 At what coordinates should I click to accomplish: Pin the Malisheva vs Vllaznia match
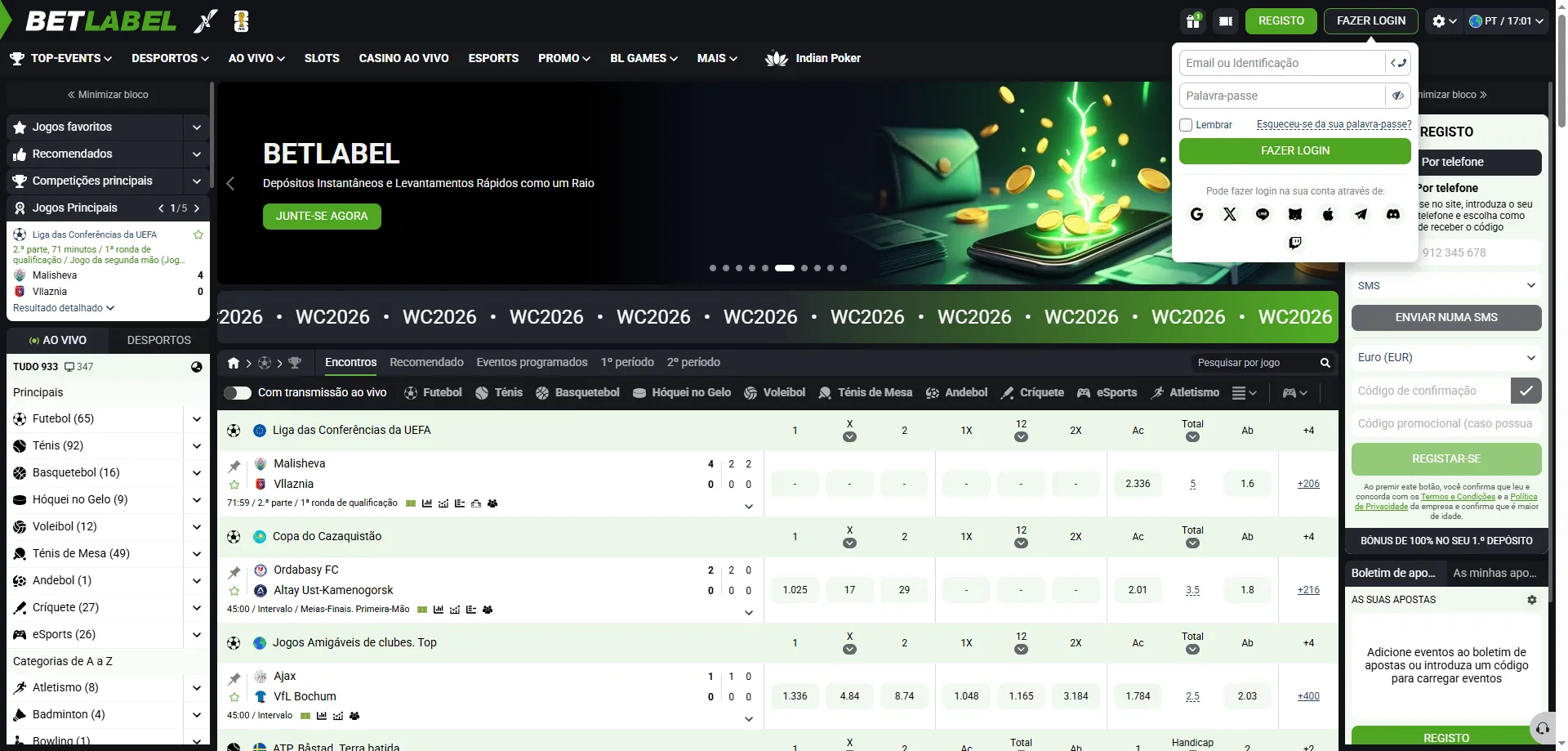tap(234, 466)
